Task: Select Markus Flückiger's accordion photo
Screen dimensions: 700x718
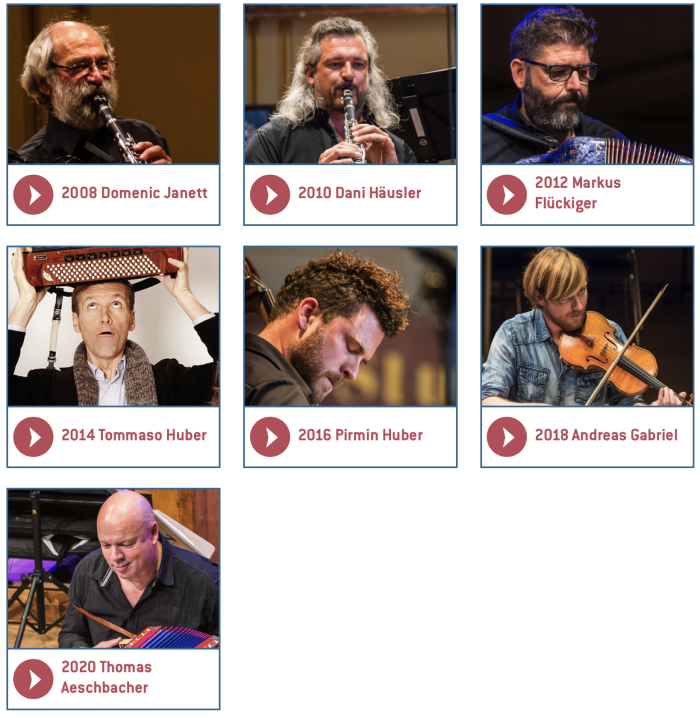Action: pos(587,85)
